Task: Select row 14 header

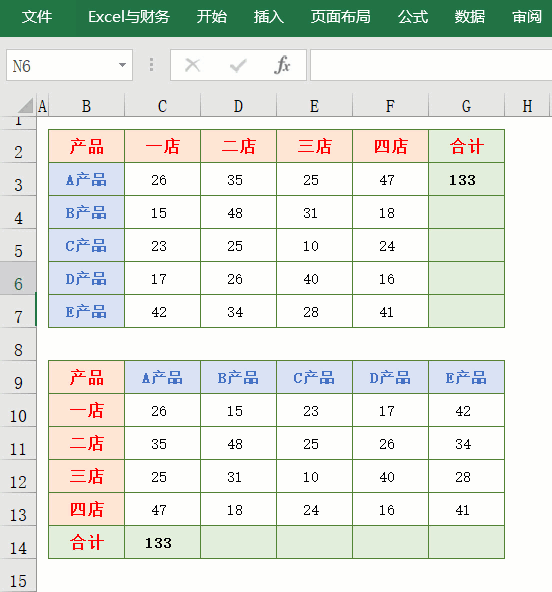Action: coord(18,543)
